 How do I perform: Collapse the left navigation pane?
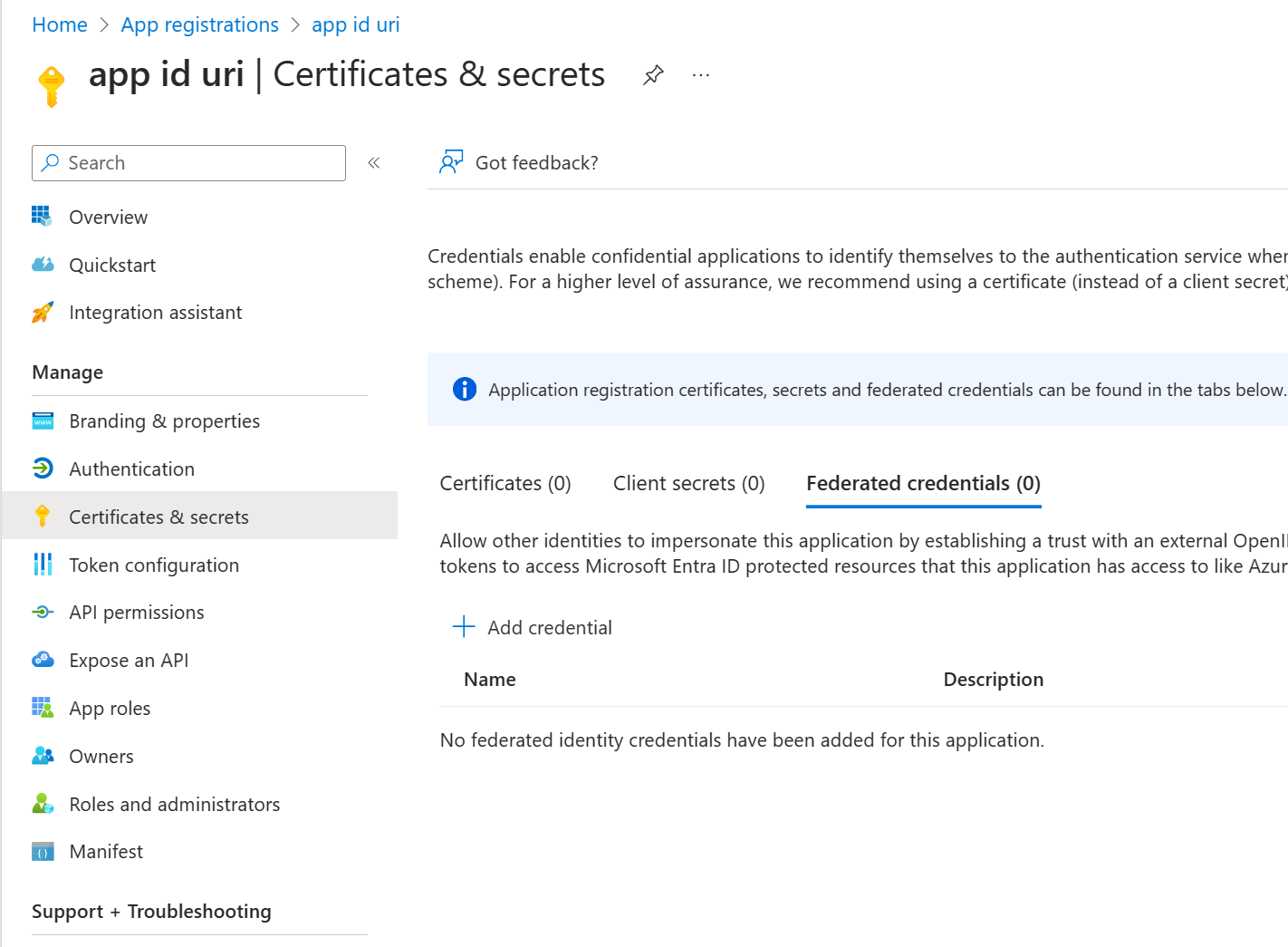coord(373,162)
